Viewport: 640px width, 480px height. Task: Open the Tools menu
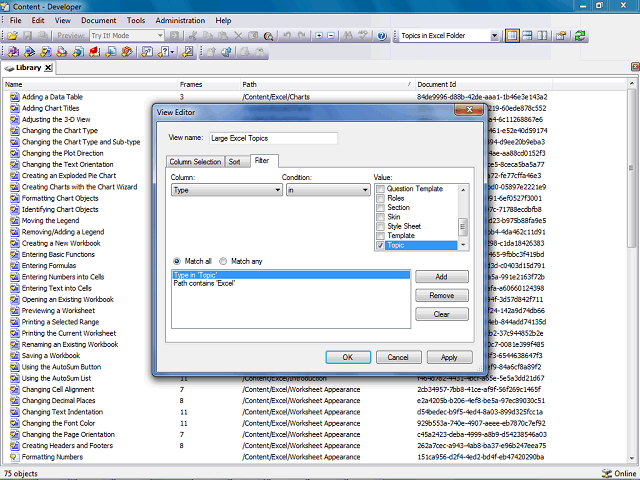(x=136, y=20)
